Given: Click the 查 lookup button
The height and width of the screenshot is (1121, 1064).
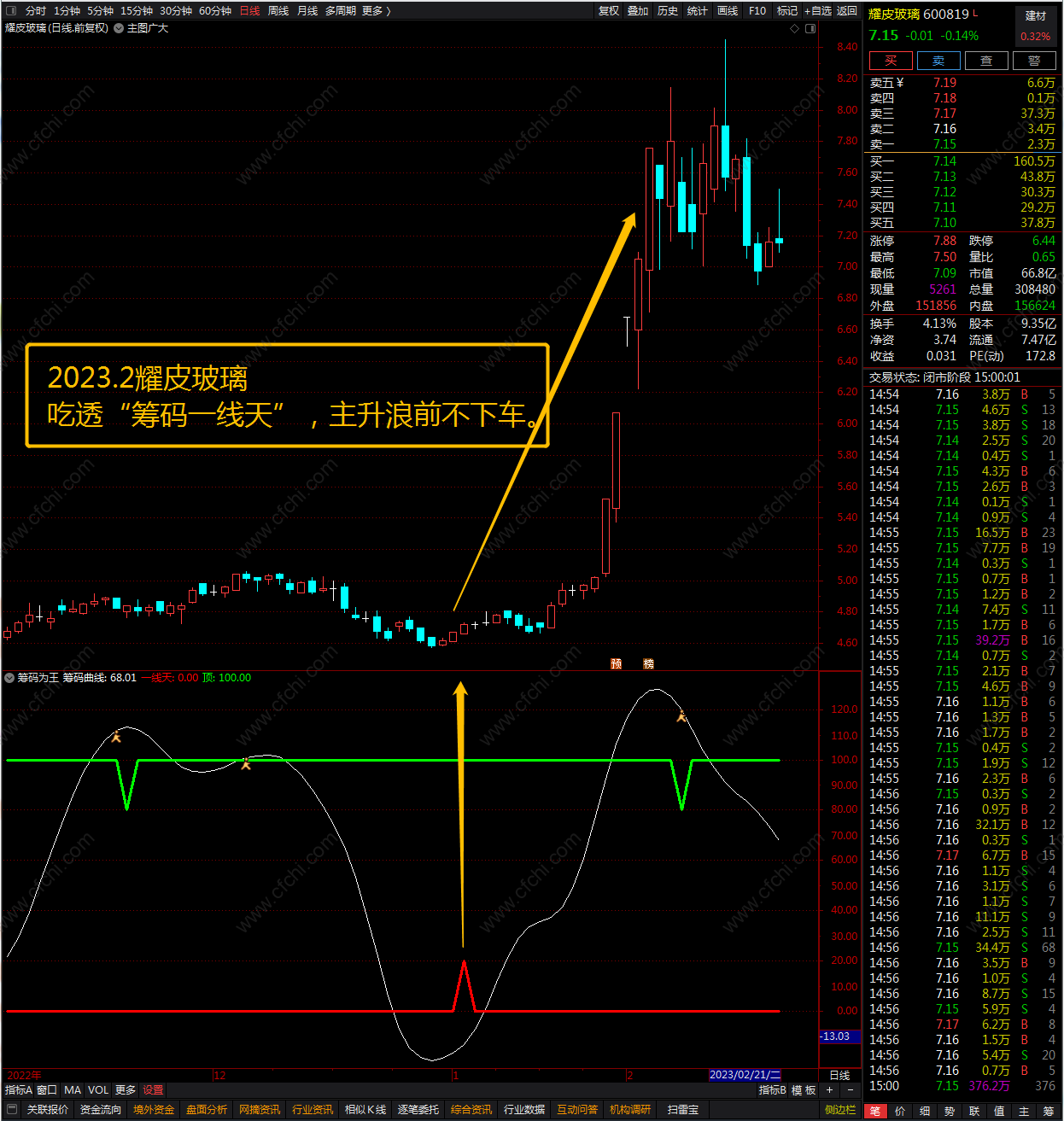Looking at the screenshot, I should 986,61.
